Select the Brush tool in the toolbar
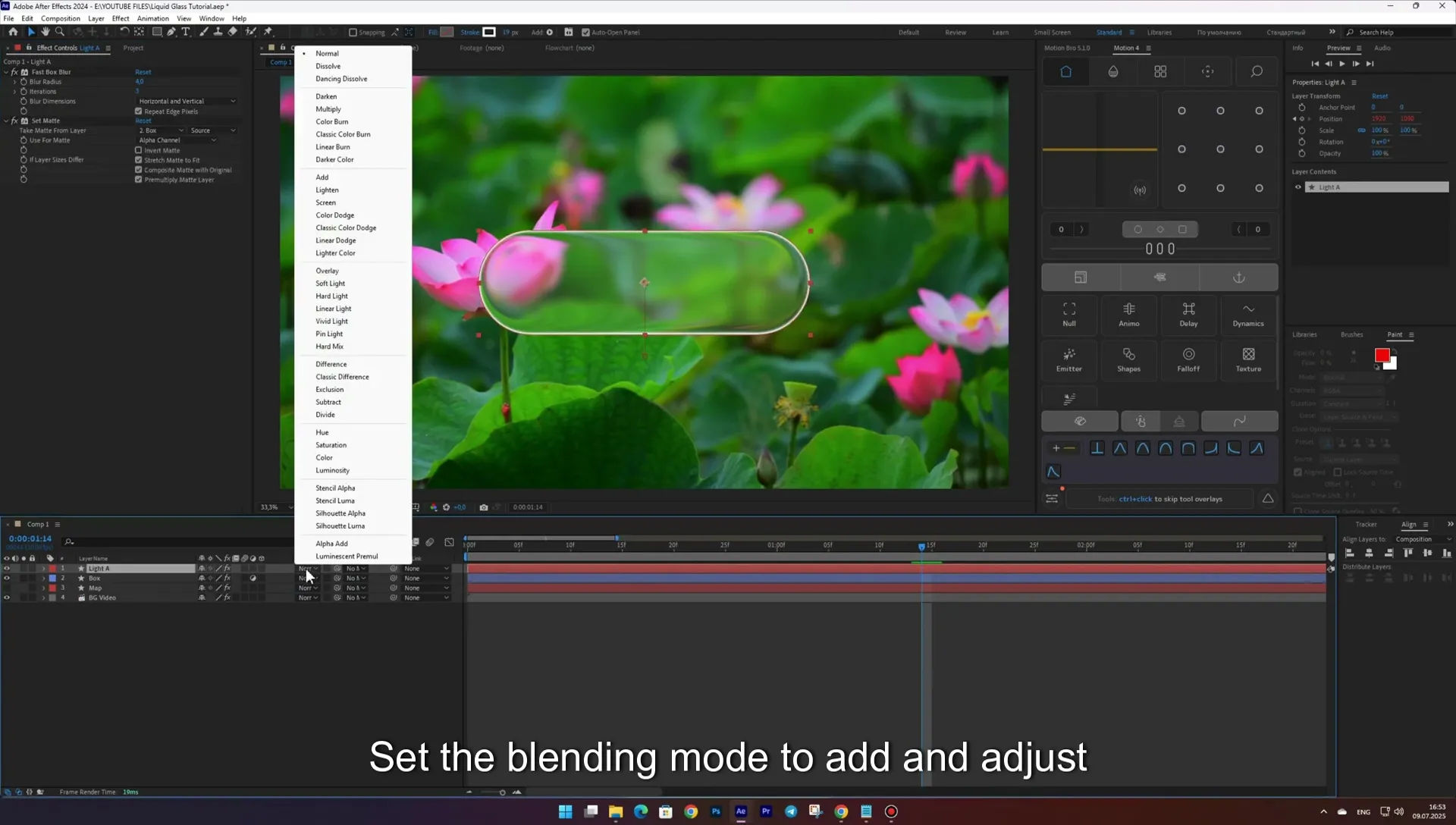The image size is (1456, 825). (x=204, y=32)
